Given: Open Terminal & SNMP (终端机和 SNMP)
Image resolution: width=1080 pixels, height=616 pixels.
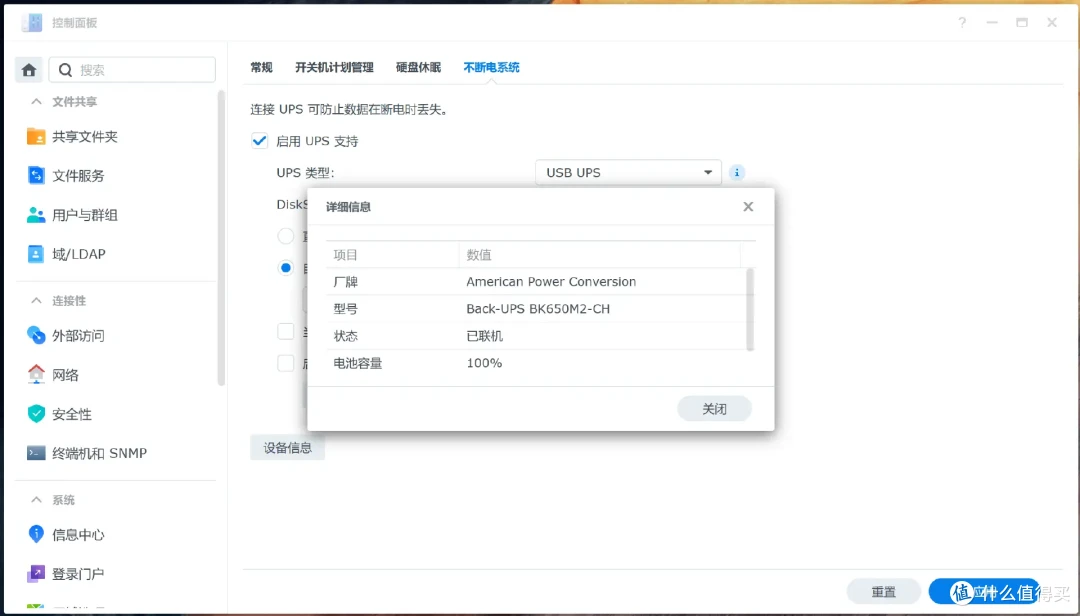Looking at the screenshot, I should [87, 453].
